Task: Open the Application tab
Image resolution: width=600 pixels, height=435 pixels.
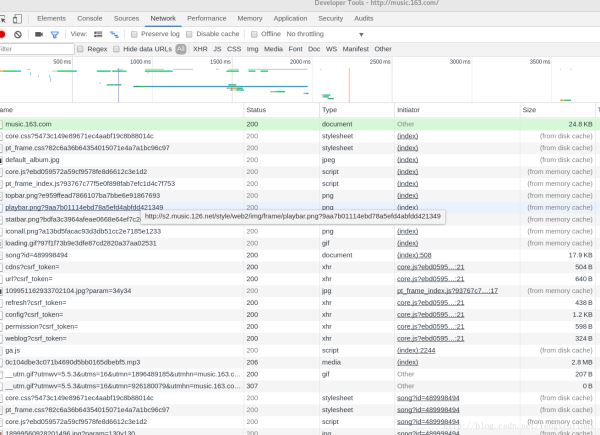Action: [290, 18]
